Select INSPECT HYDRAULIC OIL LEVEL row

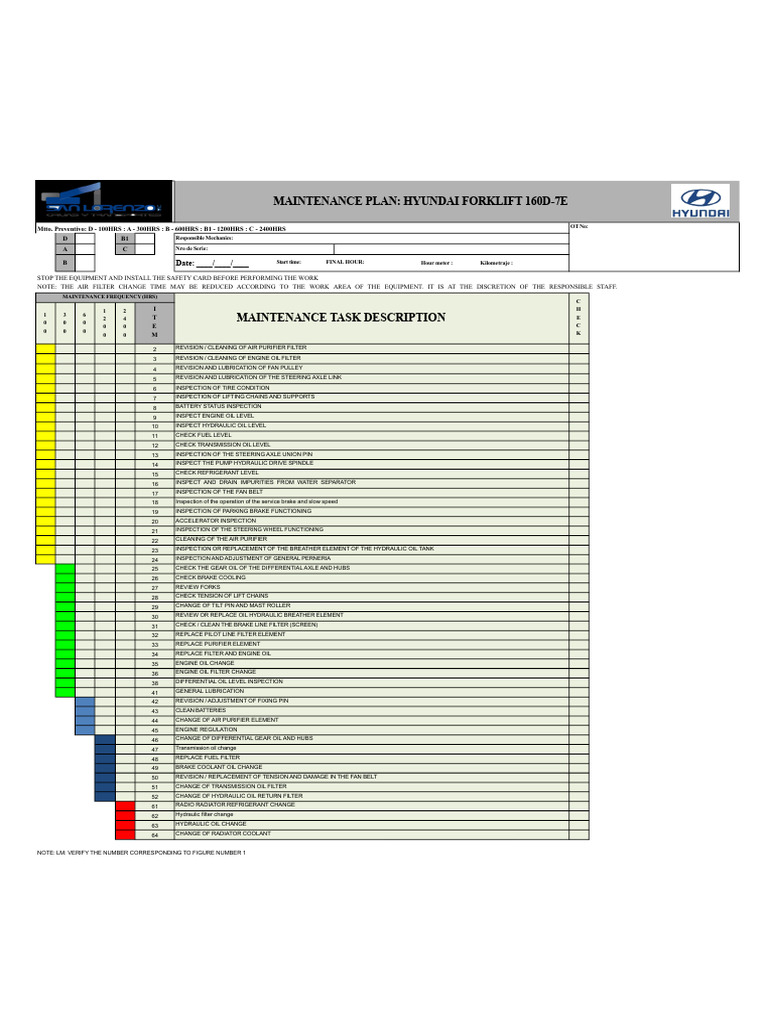coord(372,425)
